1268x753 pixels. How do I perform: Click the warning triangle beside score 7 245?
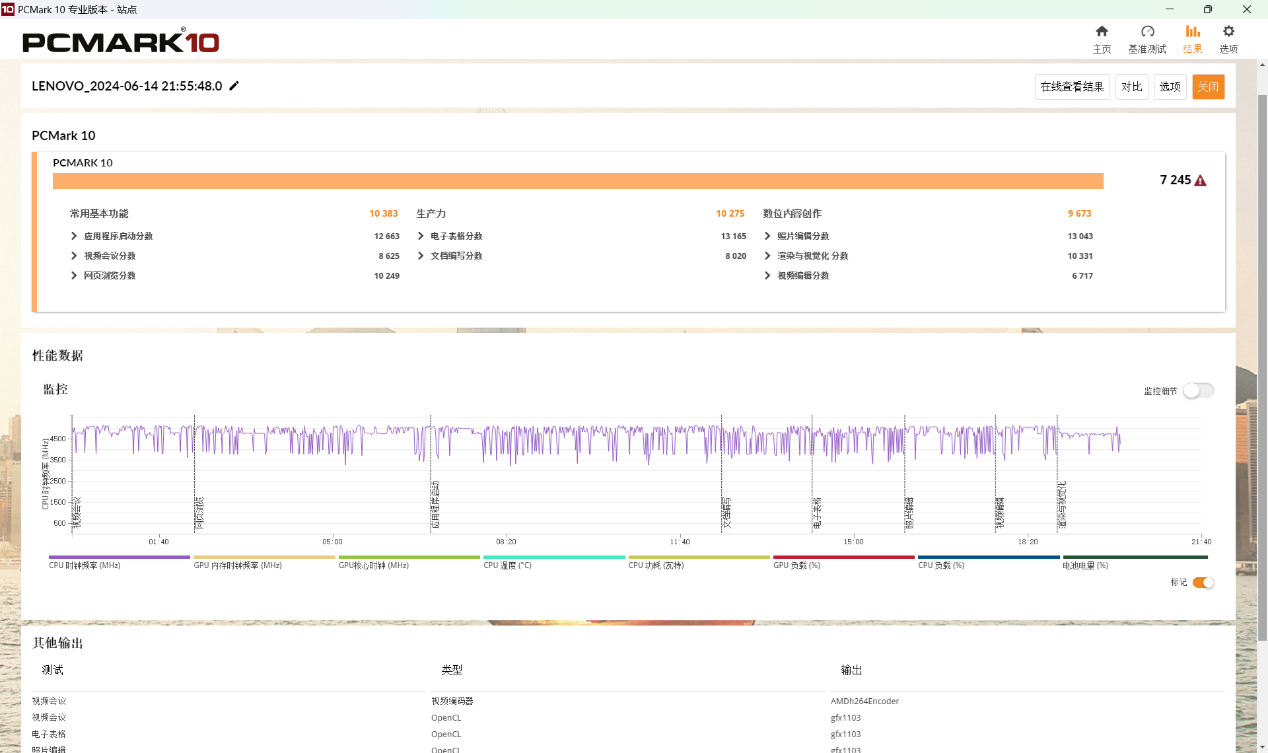[x=1200, y=181]
